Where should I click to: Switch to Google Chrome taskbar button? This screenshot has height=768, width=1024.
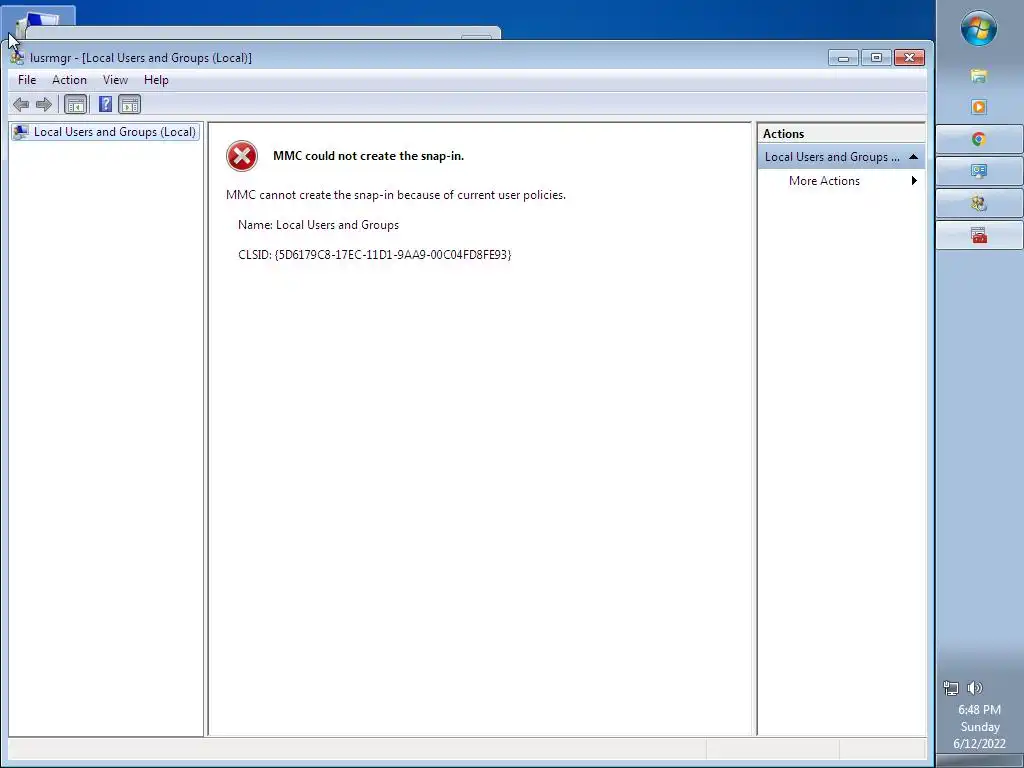[979, 139]
